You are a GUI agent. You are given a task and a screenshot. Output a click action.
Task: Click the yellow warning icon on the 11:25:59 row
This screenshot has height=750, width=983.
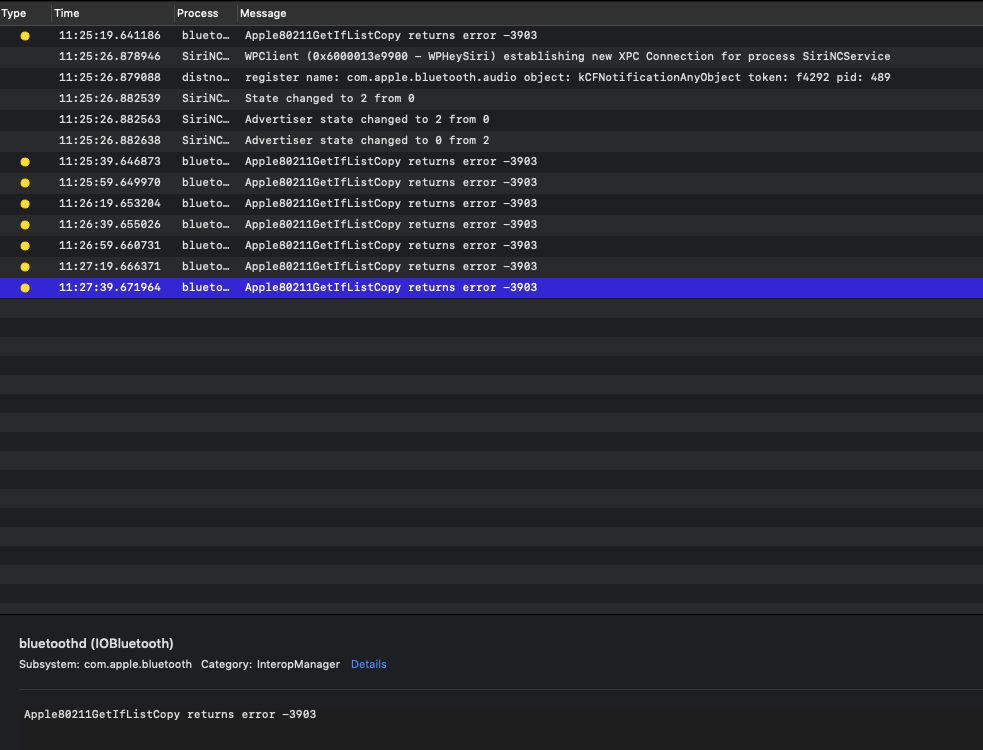tap(24, 182)
